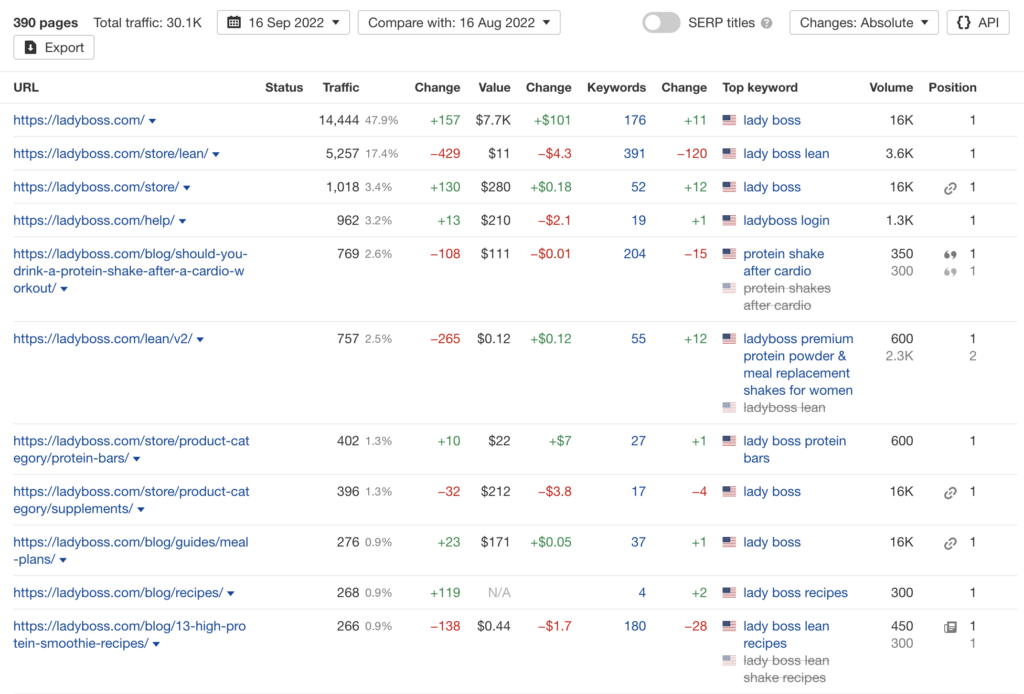Click the 'Total traffic: 30.1K' text
Image resolution: width=1024 pixels, height=694 pixels.
[x=148, y=23]
